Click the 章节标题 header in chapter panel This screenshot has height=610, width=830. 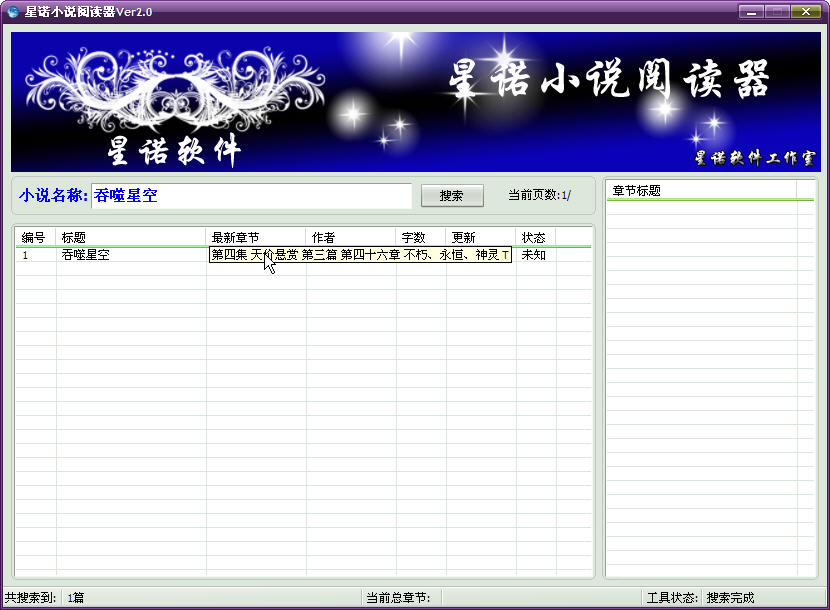tap(700, 191)
